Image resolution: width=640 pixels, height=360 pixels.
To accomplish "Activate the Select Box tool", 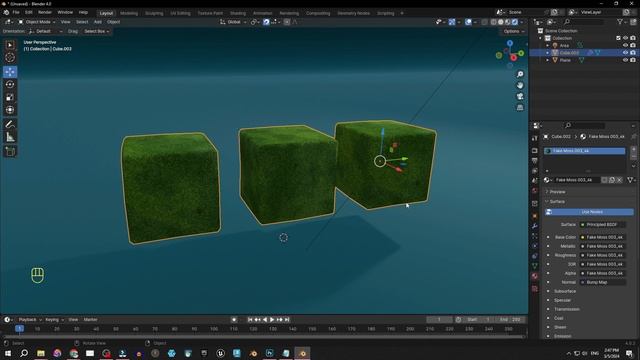I will click(x=10, y=45).
